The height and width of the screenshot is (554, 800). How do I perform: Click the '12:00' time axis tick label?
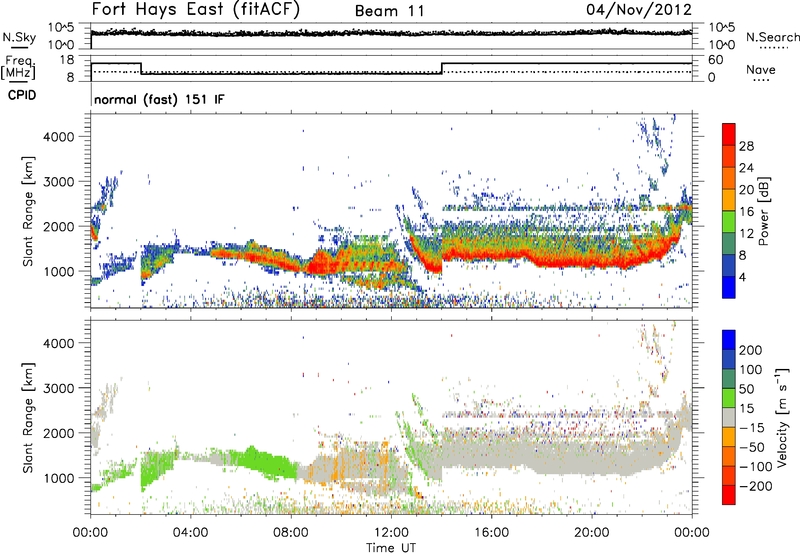tap(391, 533)
